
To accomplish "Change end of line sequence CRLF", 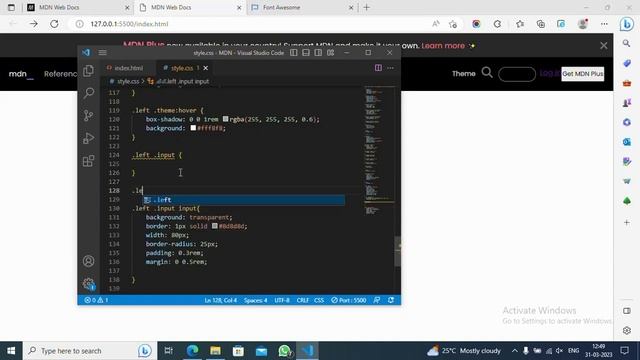I will pyautogui.click(x=302, y=300).
